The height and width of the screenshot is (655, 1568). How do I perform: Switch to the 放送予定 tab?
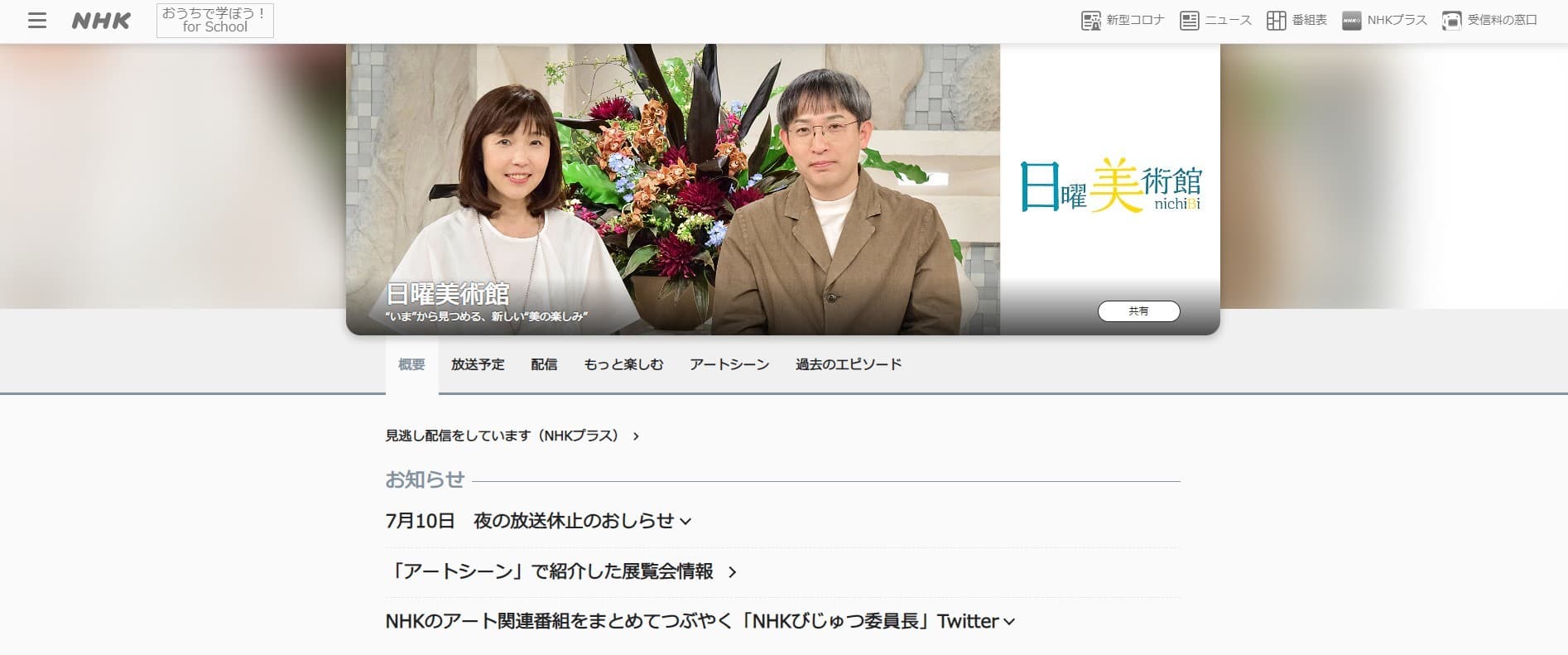click(478, 364)
